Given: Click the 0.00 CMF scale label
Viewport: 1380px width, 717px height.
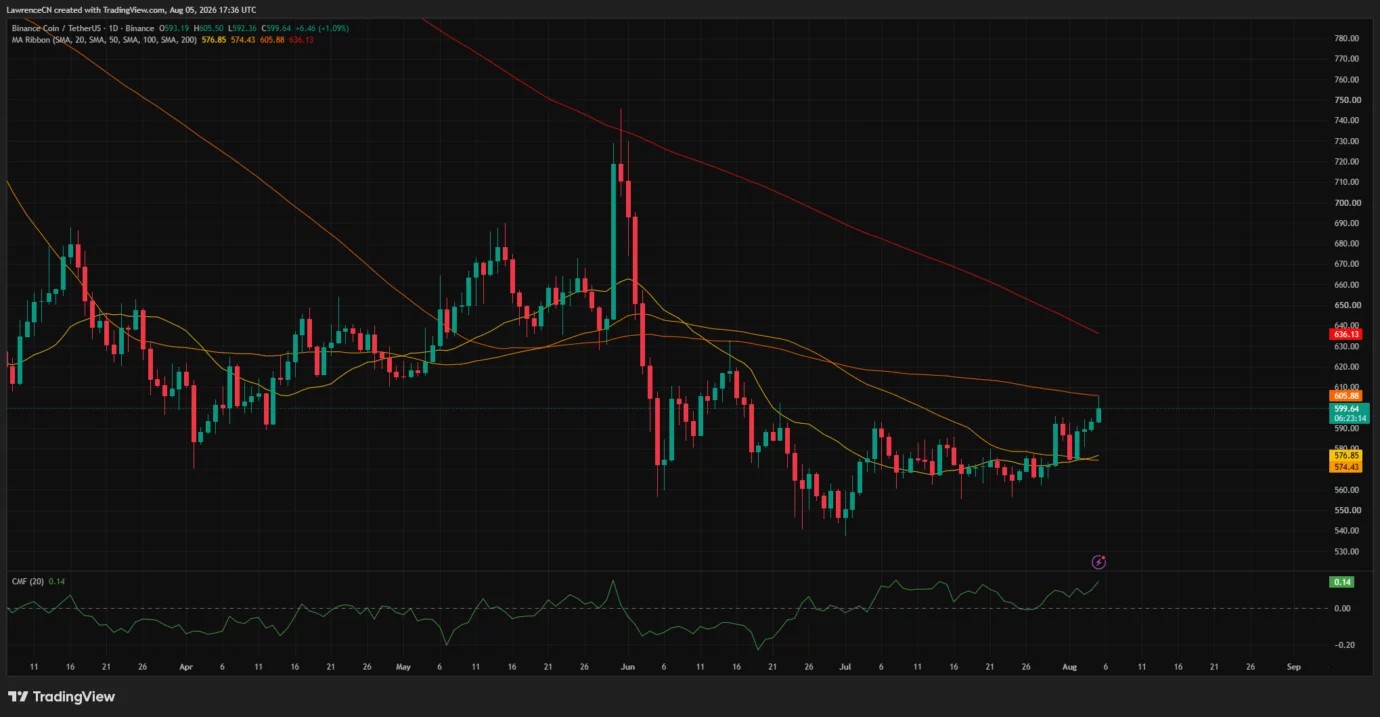Looking at the screenshot, I should tap(1343, 609).
